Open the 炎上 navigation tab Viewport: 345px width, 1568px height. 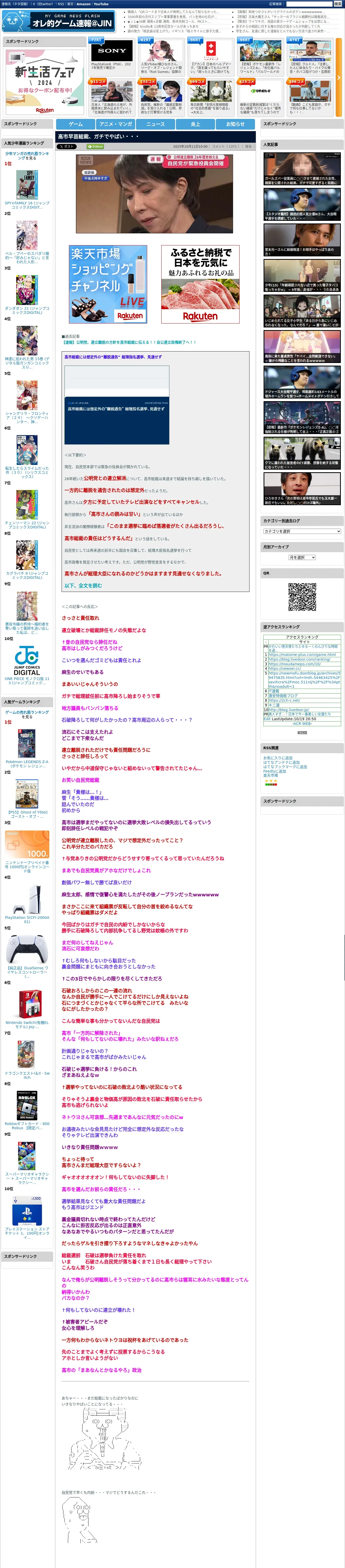click(x=195, y=124)
